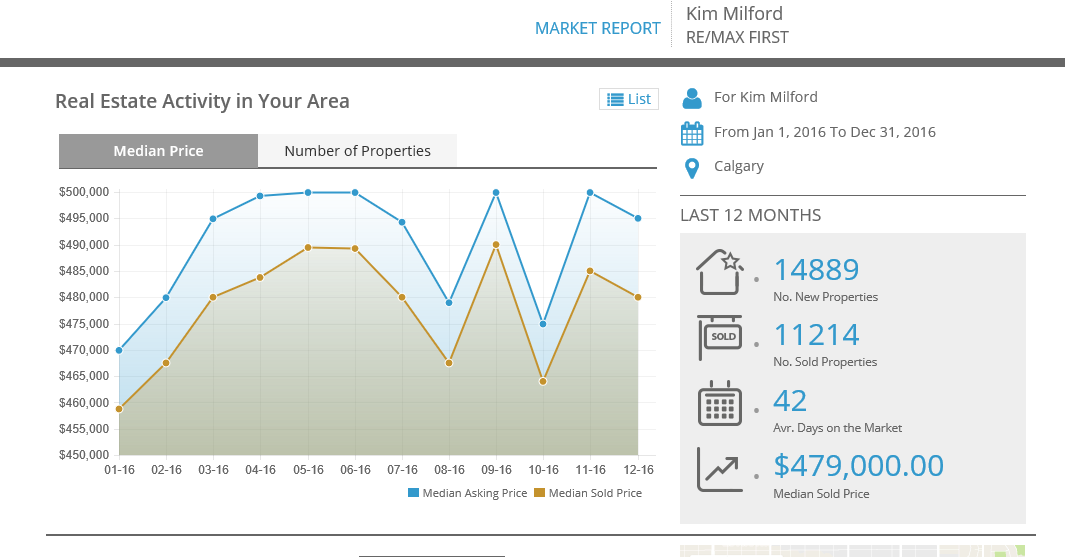Click the trend chart icon for Median Sold Price
Image resolution: width=1065 pixels, height=557 pixels.
(720, 469)
